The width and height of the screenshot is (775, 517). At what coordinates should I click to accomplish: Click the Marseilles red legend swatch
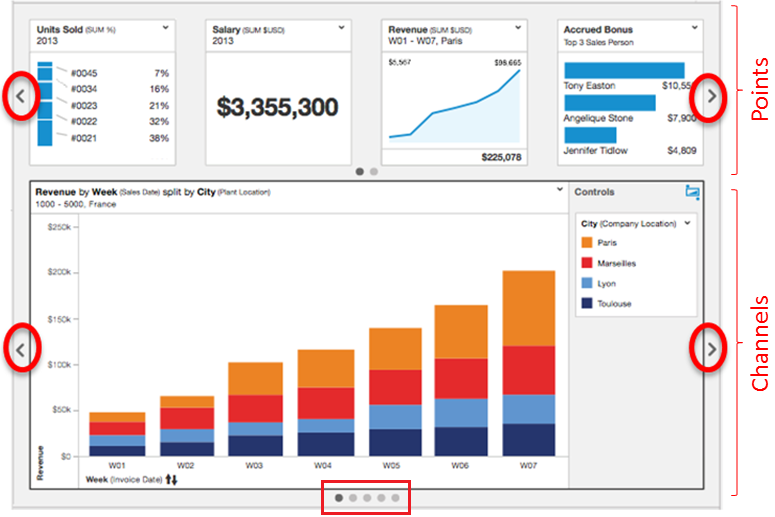(587, 263)
